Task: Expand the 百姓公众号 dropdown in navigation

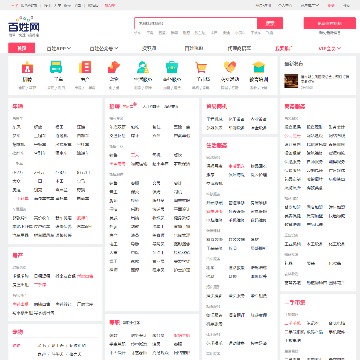Action: 104,49
